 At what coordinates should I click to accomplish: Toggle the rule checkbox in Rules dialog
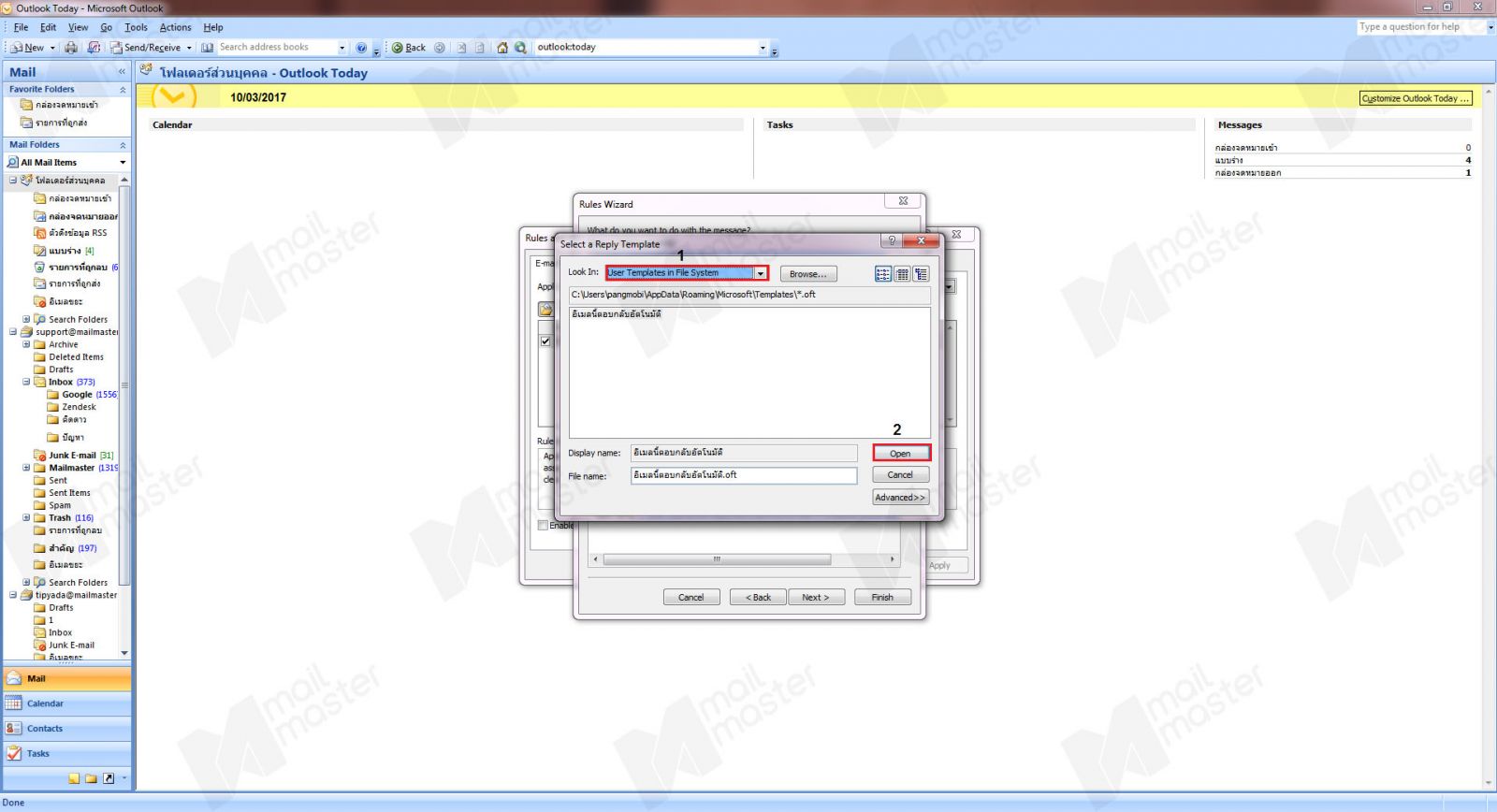[545, 341]
